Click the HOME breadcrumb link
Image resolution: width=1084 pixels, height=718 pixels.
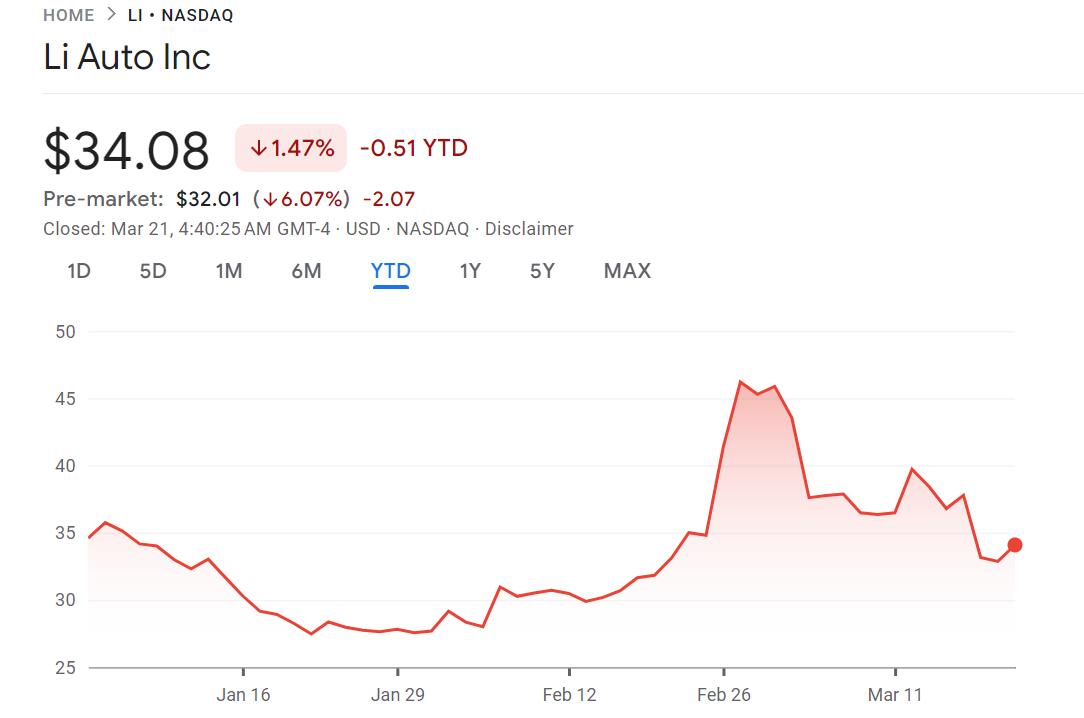[68, 15]
